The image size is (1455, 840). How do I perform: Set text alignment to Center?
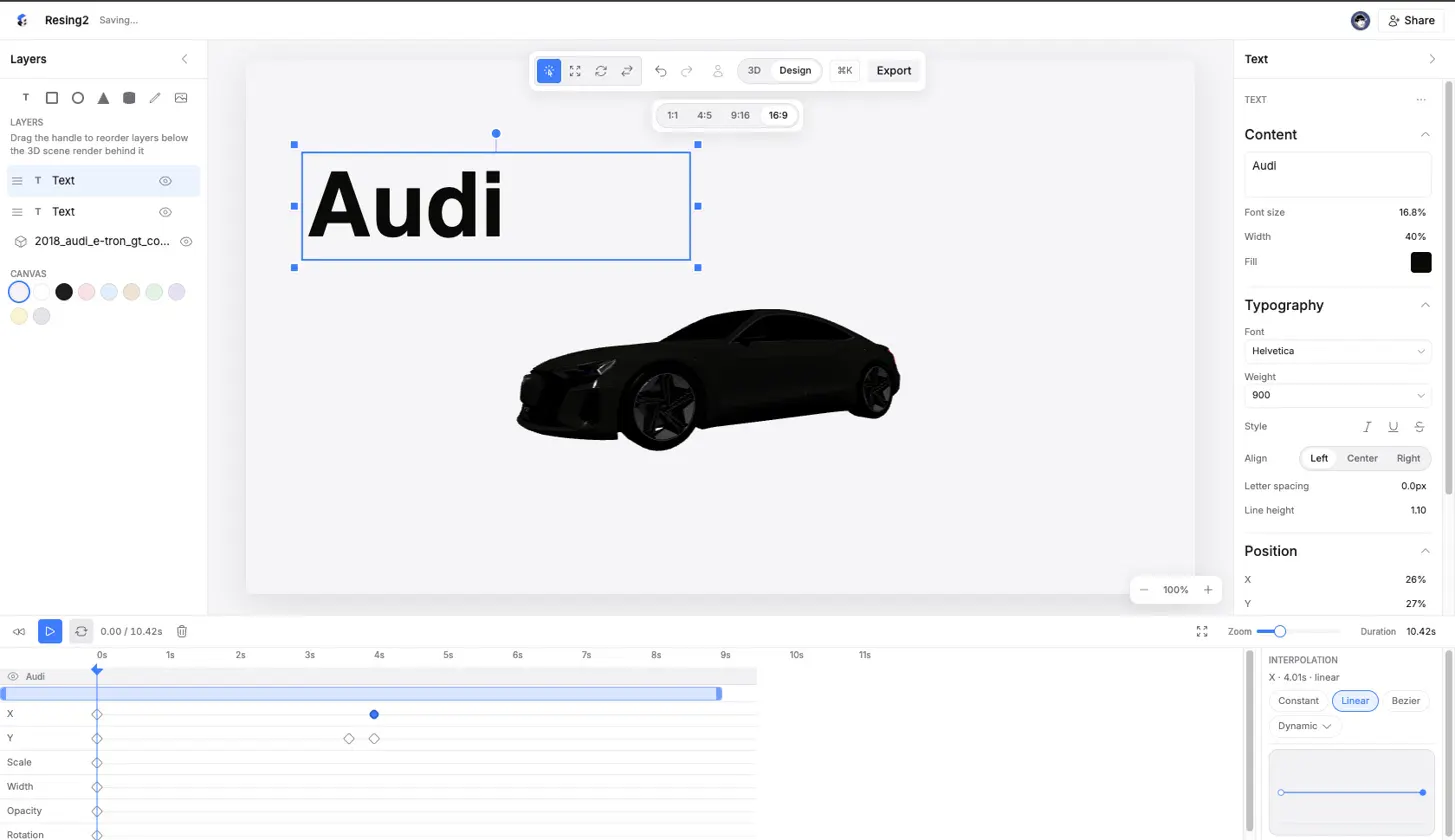tap(1362, 459)
